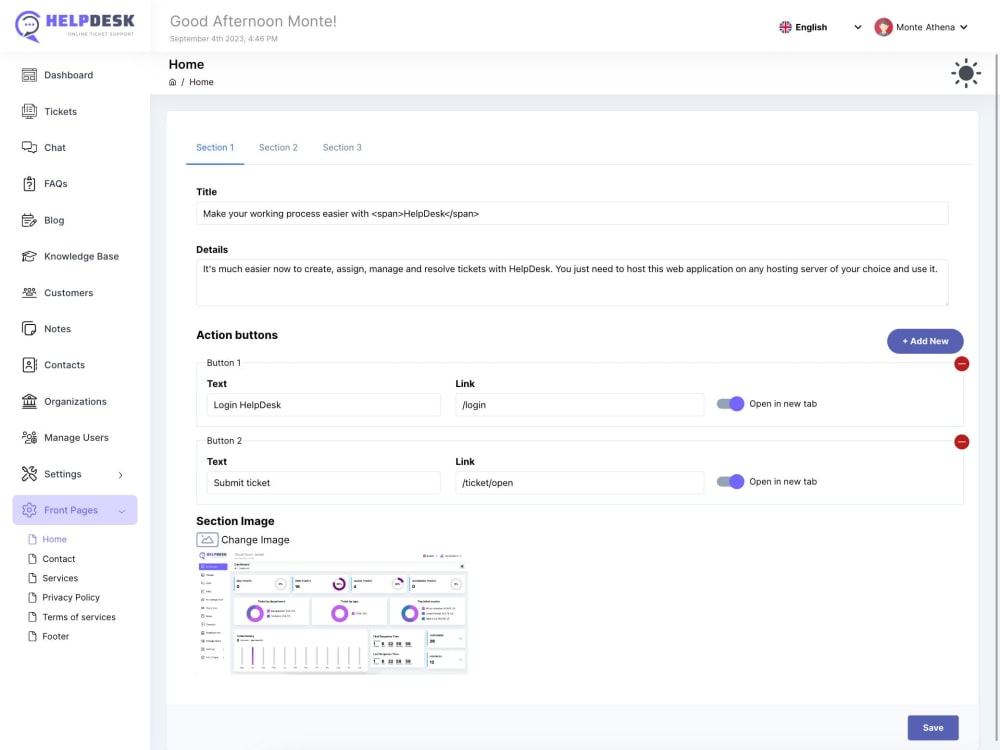Click the Settings tools icon
Viewport: 1000px width, 750px height.
(x=29, y=474)
